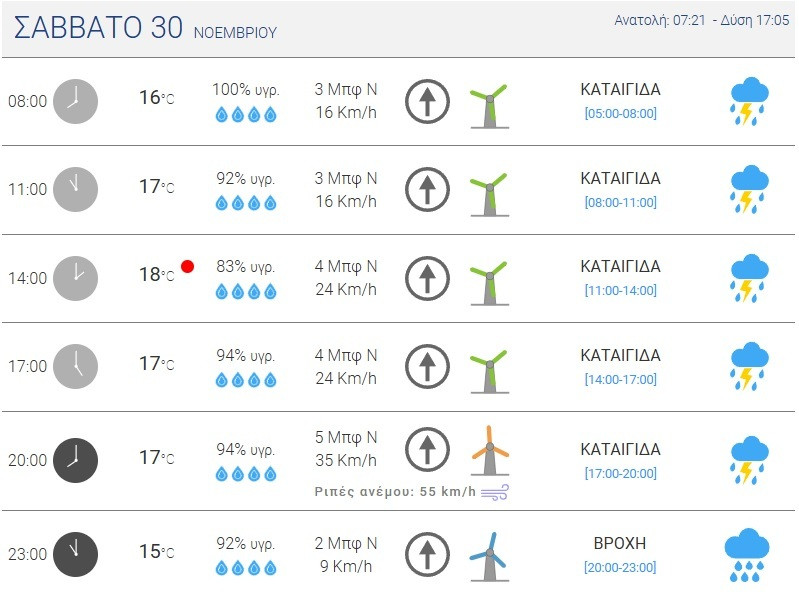Image resolution: width=799 pixels, height=598 pixels.
Task: Click the 14:00 clock icon
Action: (x=75, y=278)
